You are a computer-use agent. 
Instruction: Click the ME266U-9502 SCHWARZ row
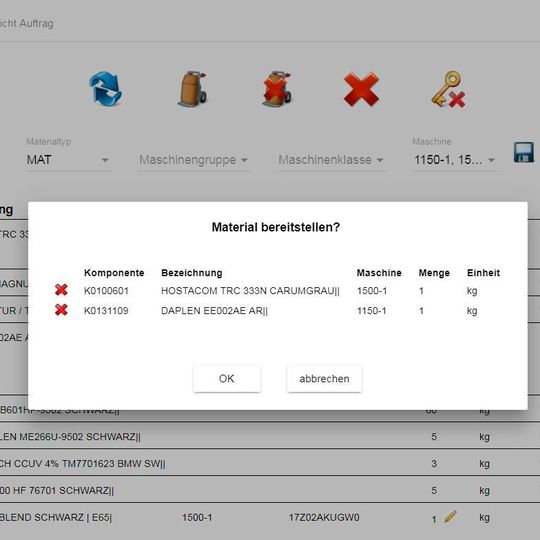pos(270,436)
